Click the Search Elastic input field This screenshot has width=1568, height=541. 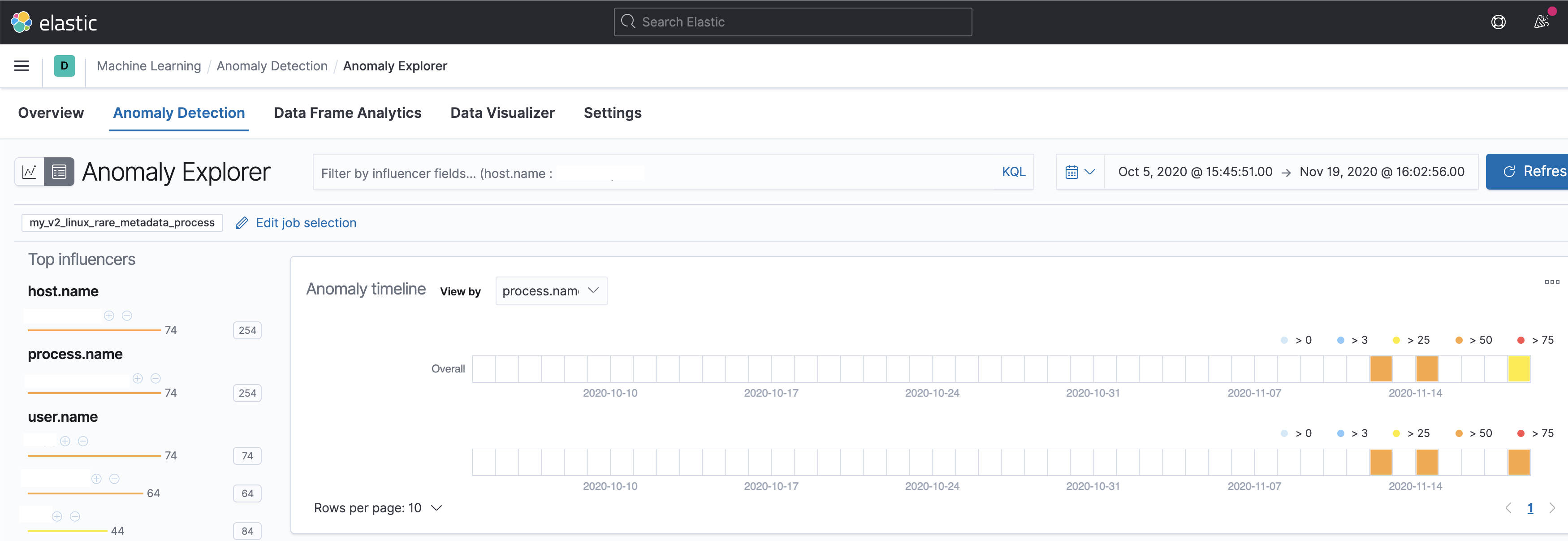[x=793, y=22]
